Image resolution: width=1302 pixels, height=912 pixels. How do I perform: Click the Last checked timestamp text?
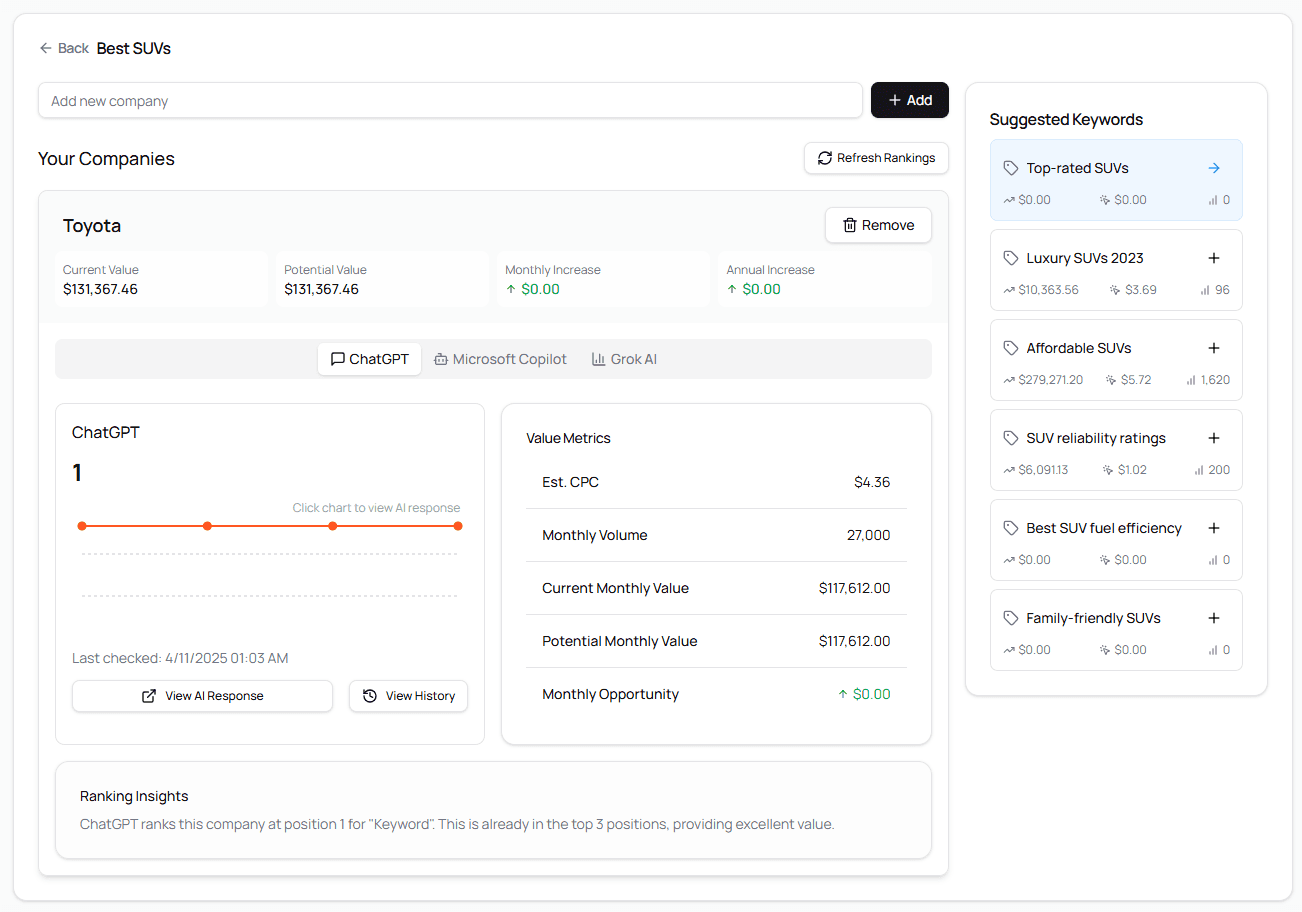(180, 658)
